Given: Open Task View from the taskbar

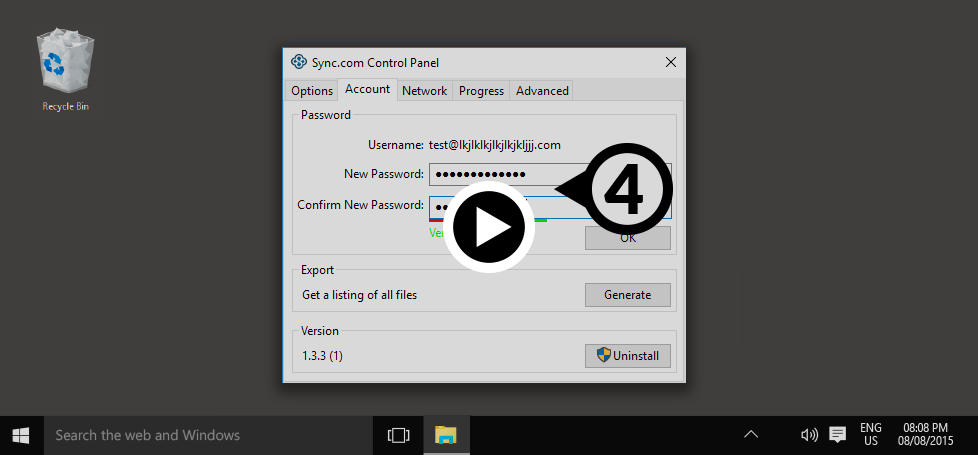Looking at the screenshot, I should tap(399, 435).
